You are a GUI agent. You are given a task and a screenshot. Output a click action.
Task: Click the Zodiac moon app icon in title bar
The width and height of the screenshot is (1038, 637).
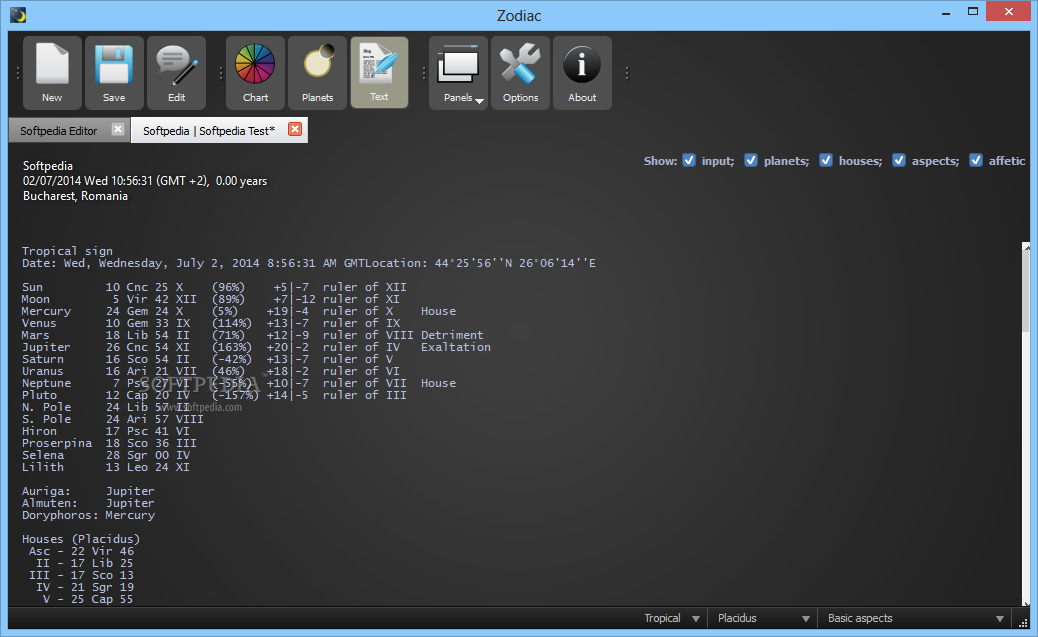pos(18,15)
